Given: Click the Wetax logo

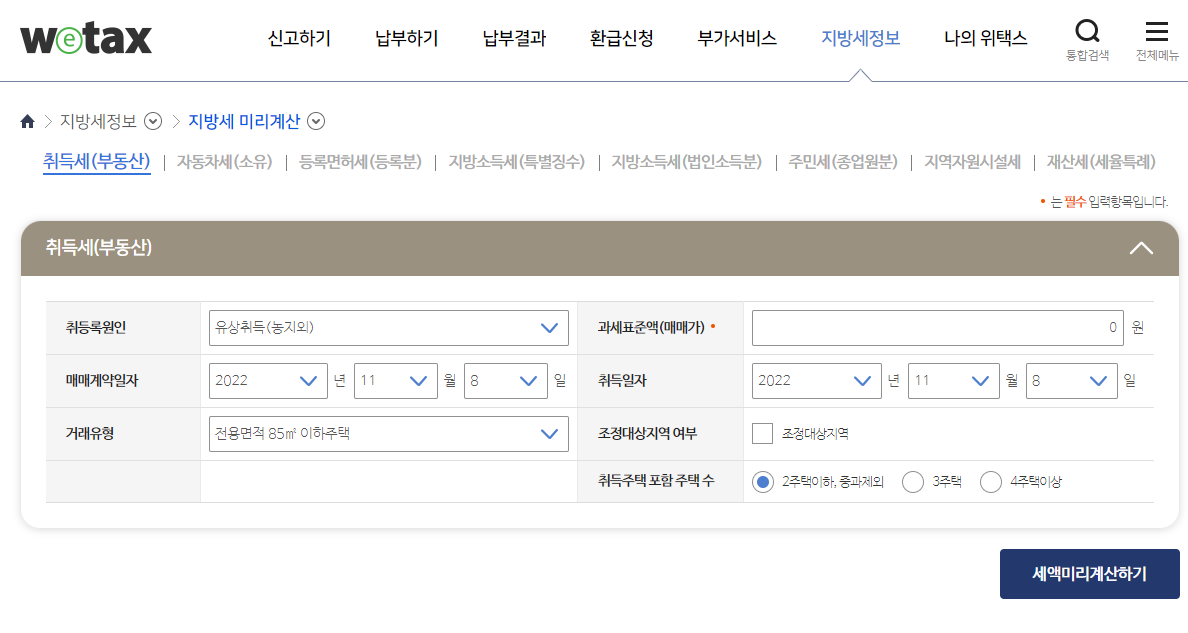Looking at the screenshot, I should click(85, 38).
